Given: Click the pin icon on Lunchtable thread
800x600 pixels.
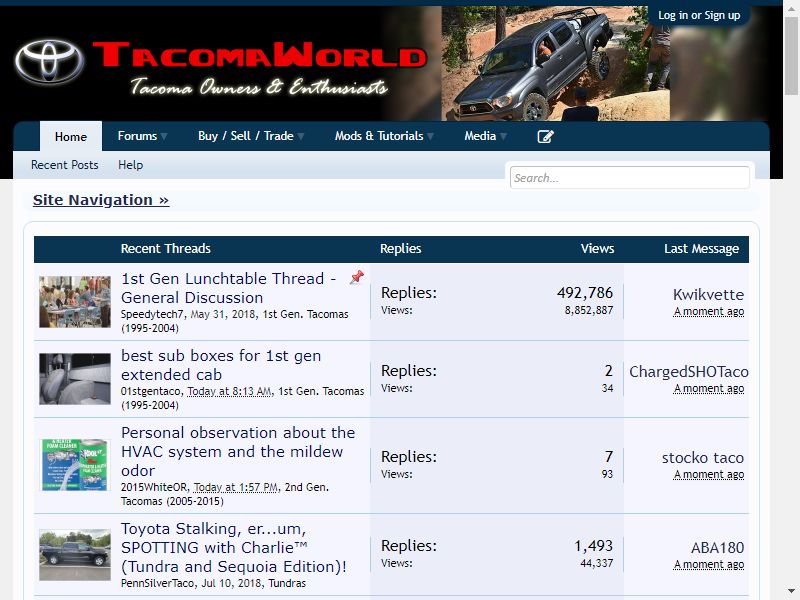Looking at the screenshot, I should point(357,277).
